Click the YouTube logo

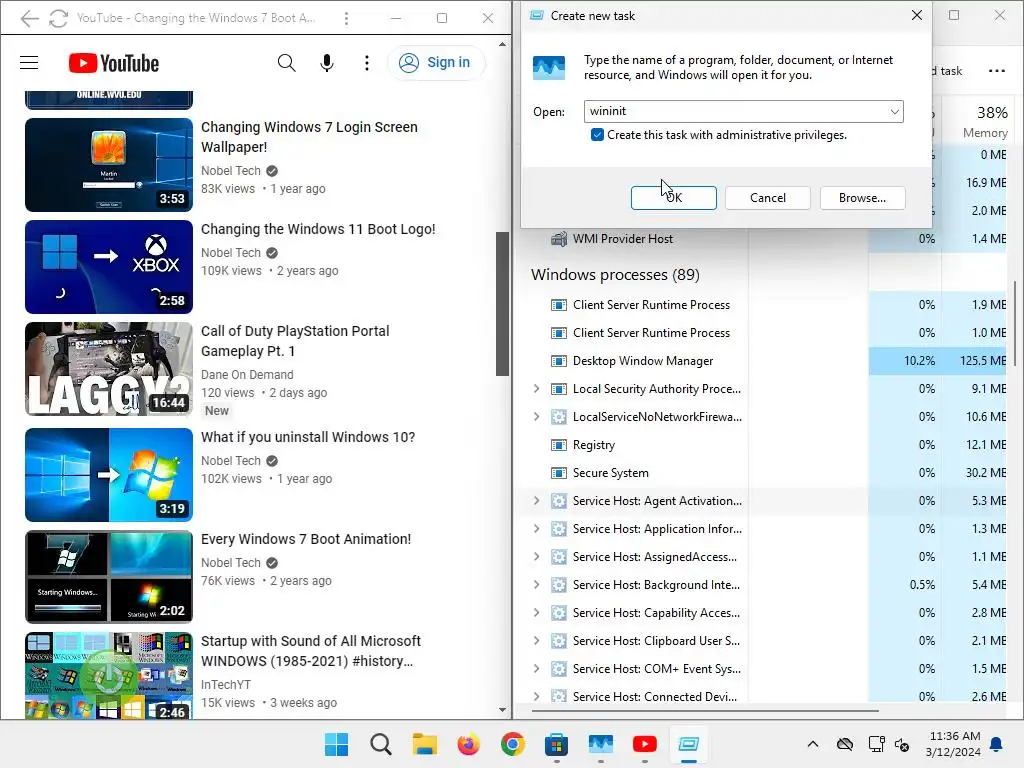click(x=114, y=63)
